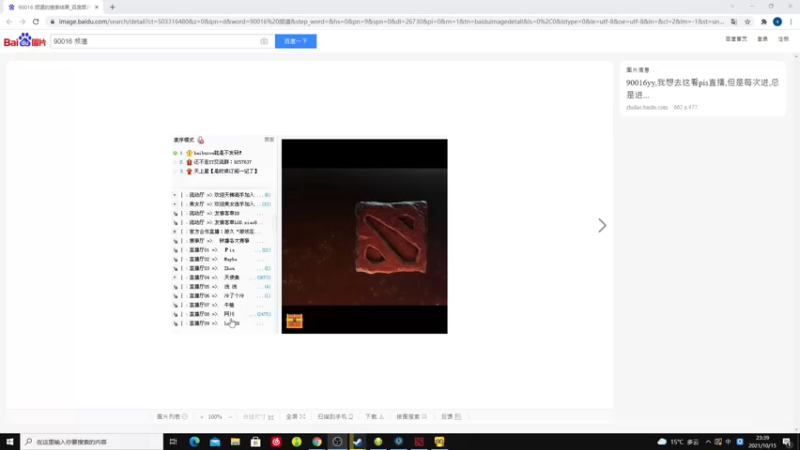Select the 合适尺寸 fit-size option
This screenshot has width=800, height=450.
pos(258,417)
